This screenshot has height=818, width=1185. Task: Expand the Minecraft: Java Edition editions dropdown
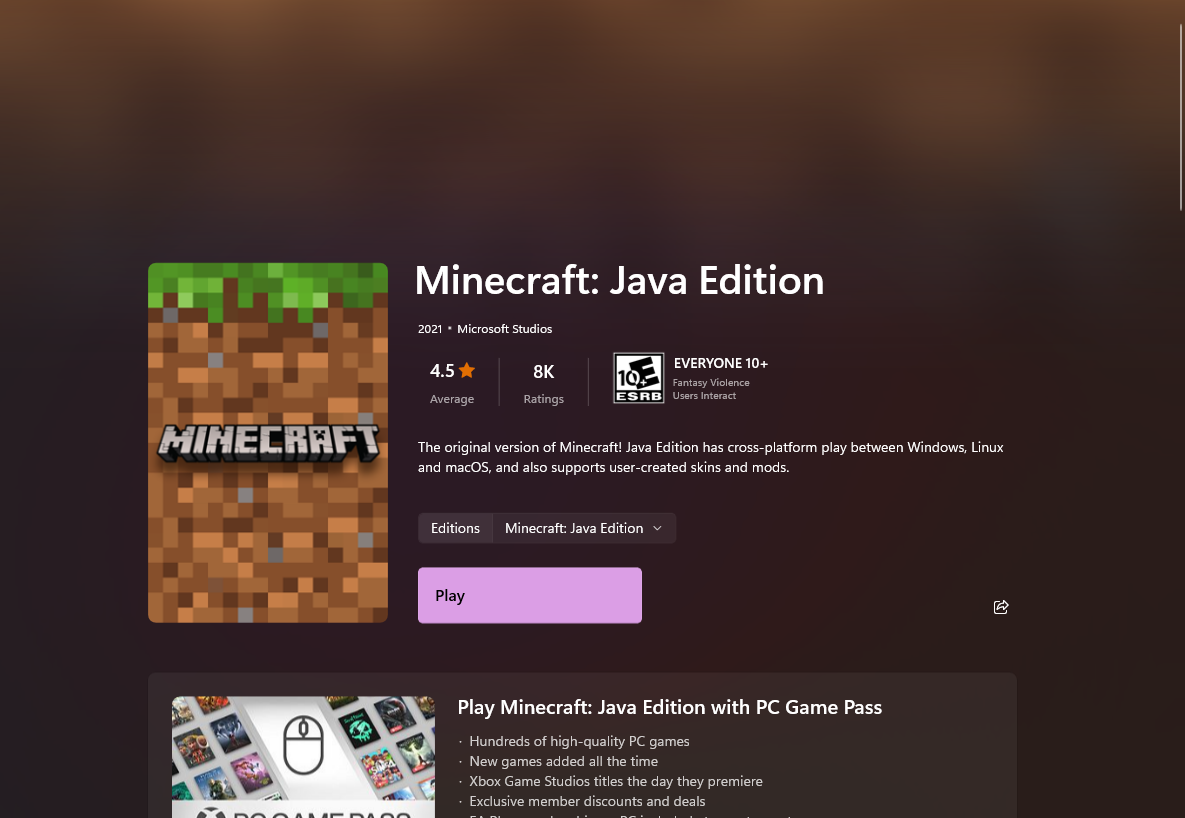[584, 528]
